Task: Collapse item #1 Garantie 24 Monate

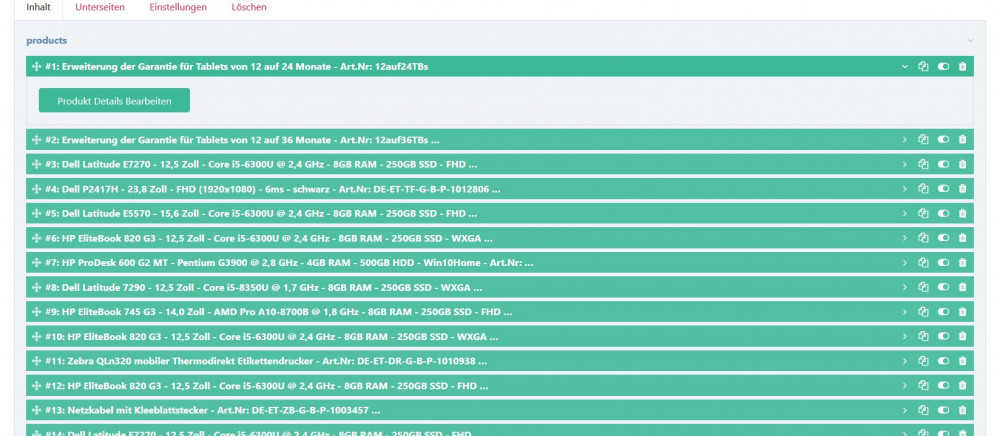Action: (904, 66)
